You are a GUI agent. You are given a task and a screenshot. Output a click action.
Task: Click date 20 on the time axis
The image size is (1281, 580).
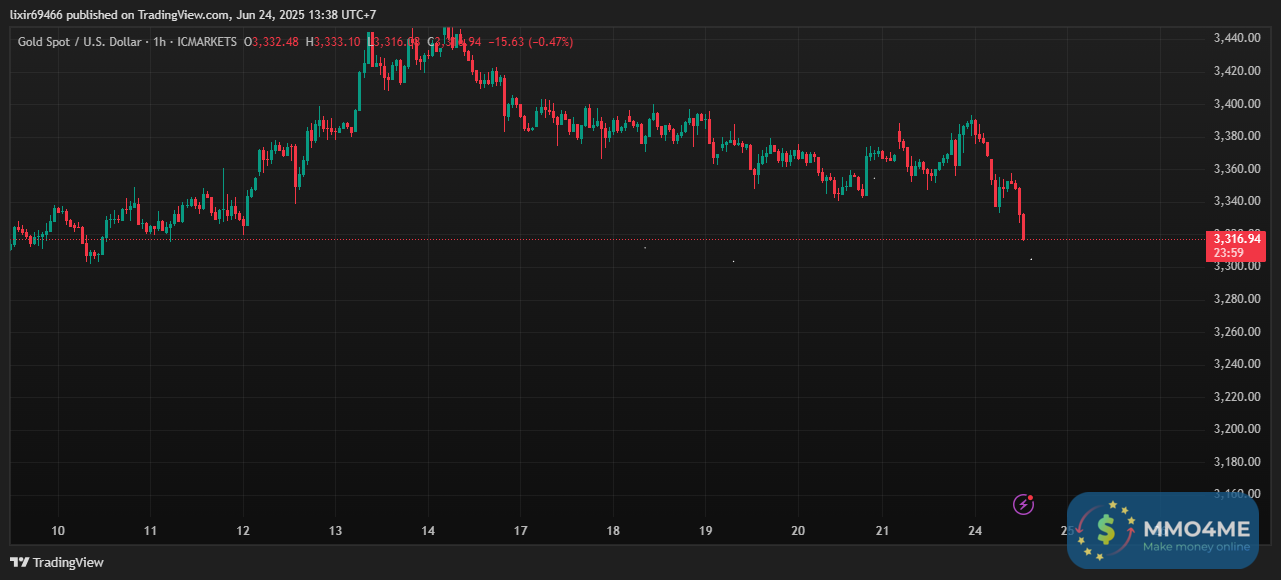point(798,531)
